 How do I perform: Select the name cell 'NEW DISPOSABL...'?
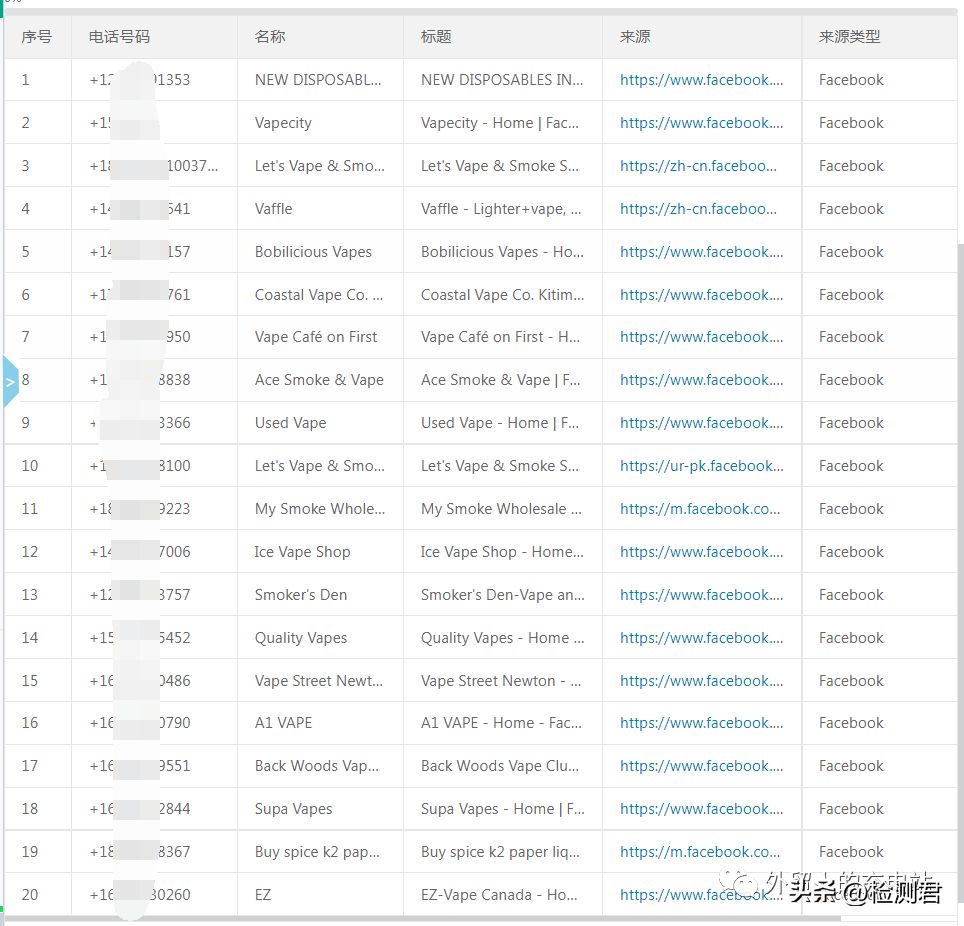tap(318, 80)
